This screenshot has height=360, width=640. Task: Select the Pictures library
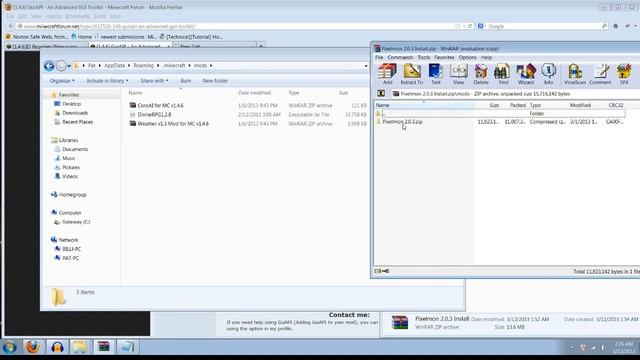71,167
